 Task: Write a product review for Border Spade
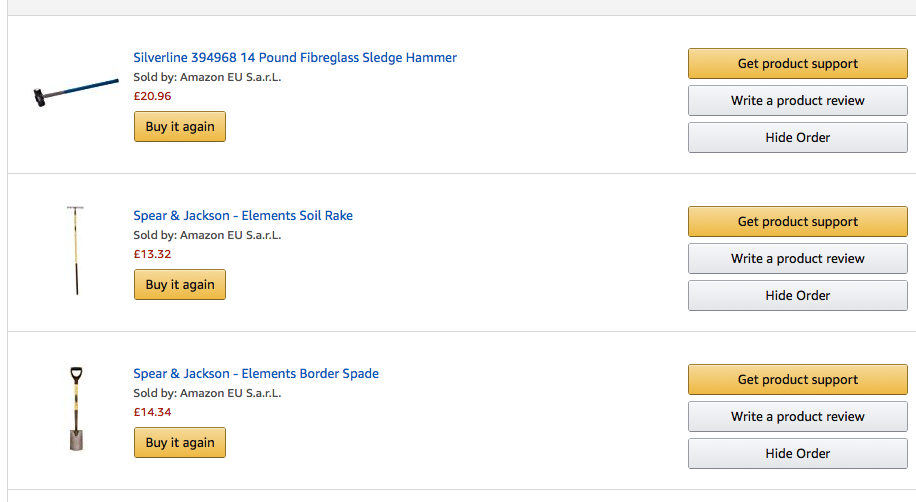(798, 417)
